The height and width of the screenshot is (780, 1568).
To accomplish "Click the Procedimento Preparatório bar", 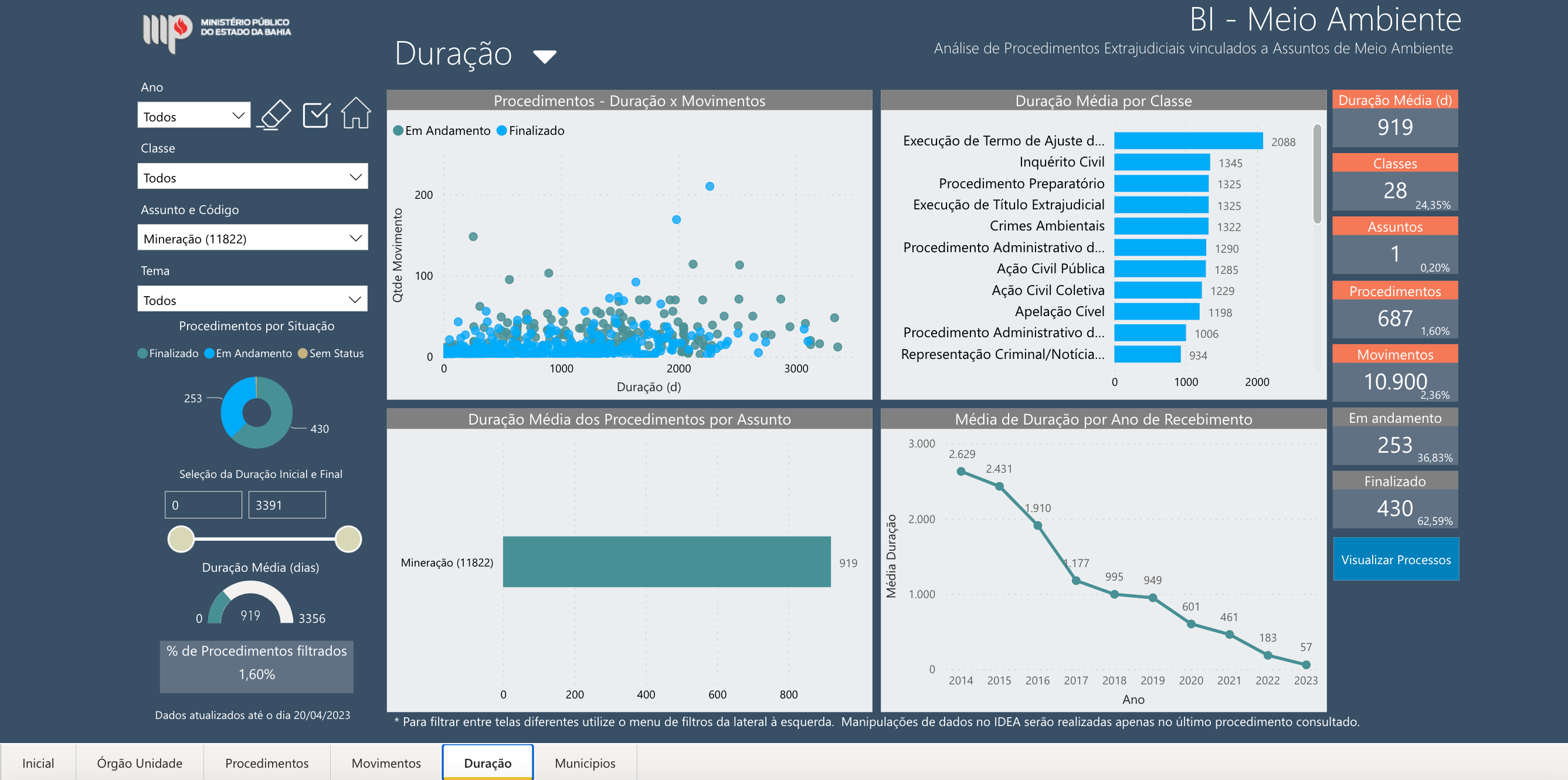I will (x=1161, y=184).
